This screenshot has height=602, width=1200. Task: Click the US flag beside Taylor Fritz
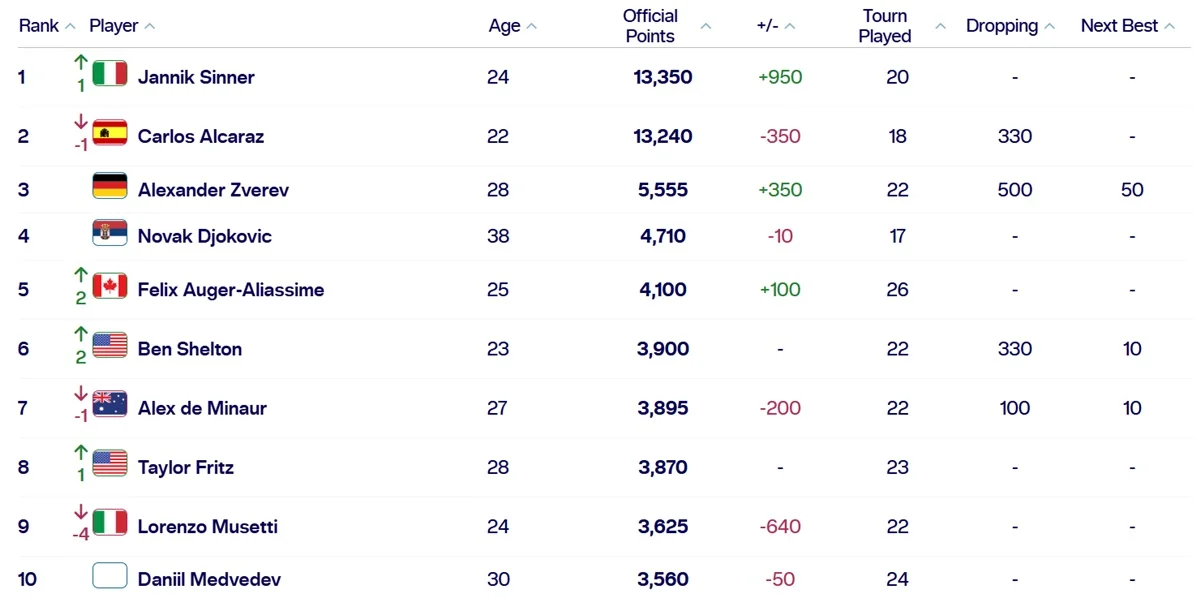[110, 464]
